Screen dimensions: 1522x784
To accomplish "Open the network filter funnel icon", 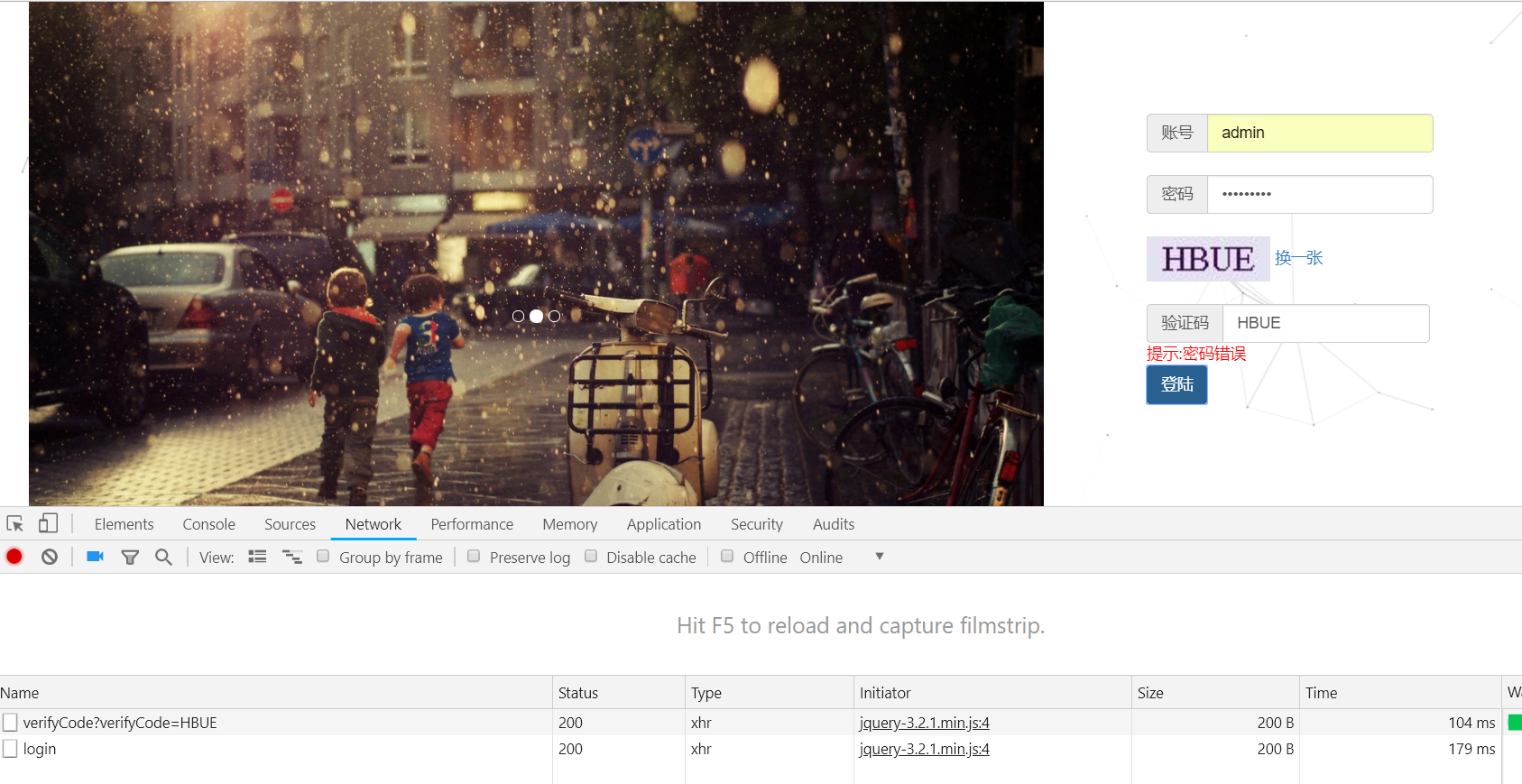I will [x=130, y=558].
